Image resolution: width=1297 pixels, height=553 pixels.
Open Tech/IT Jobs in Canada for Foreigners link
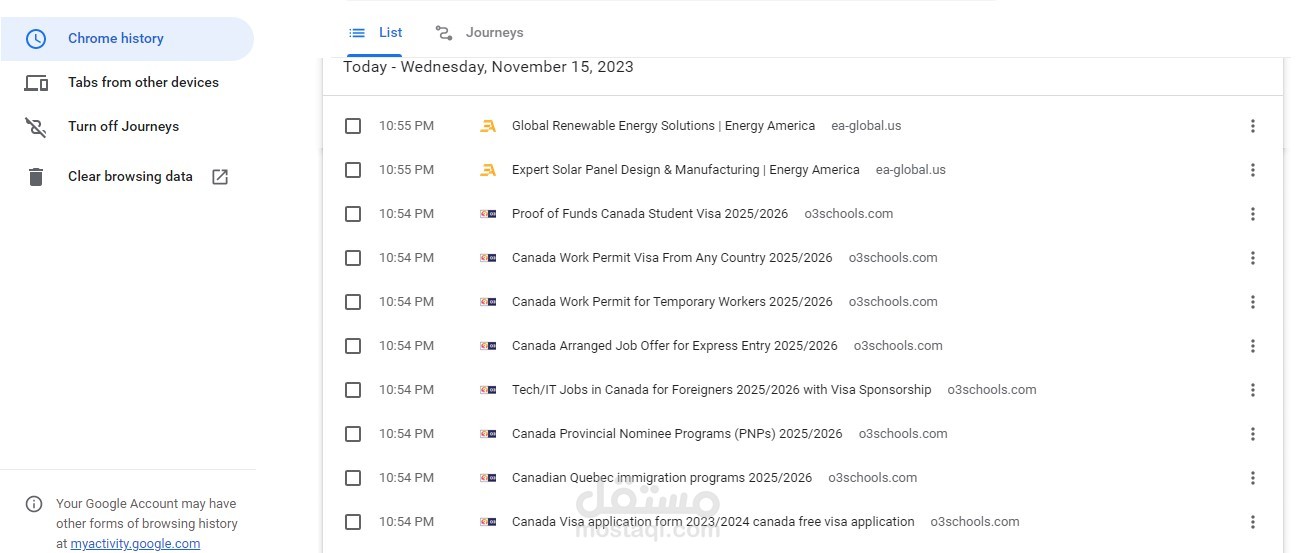(x=721, y=390)
